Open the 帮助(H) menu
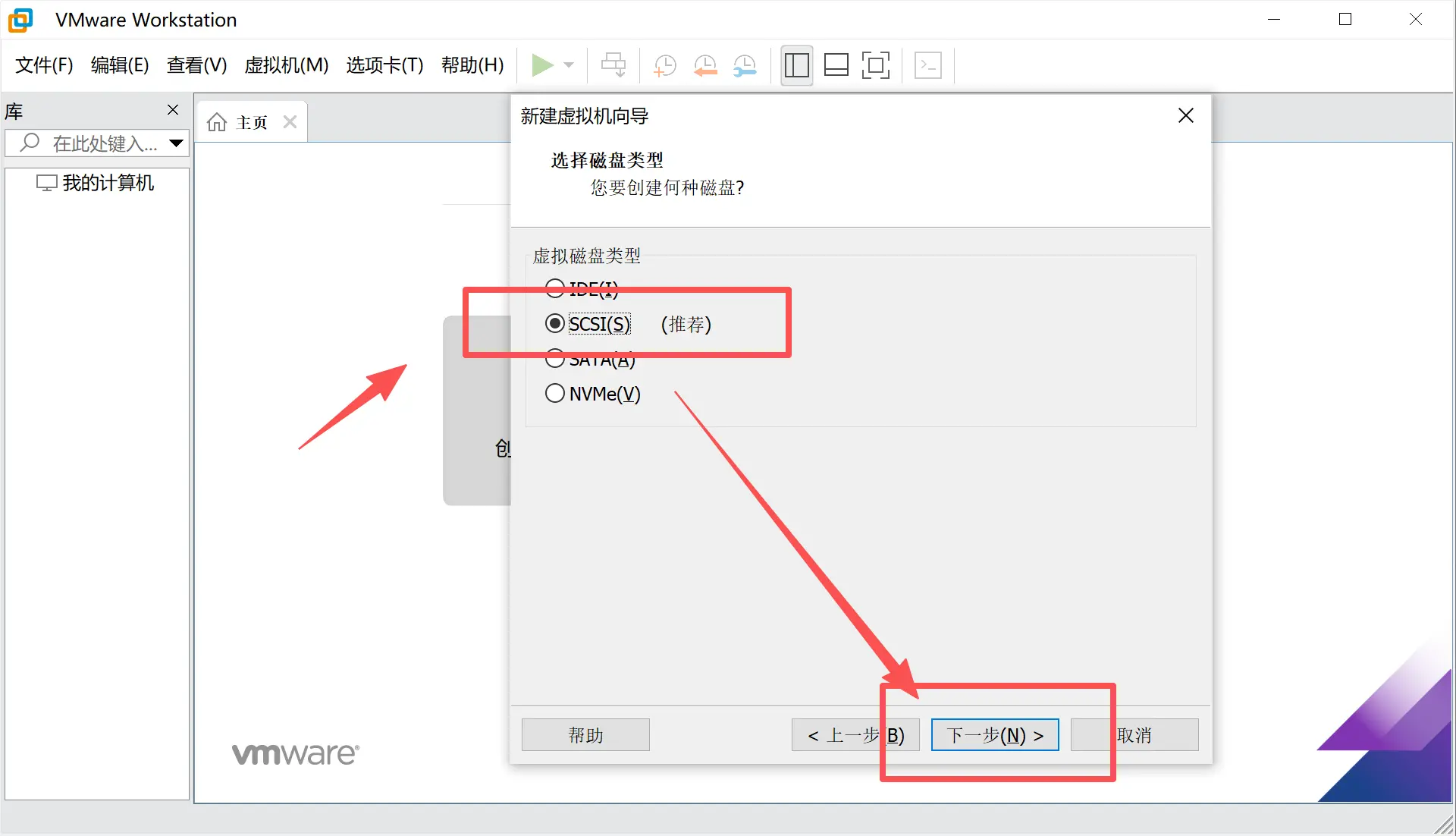The width and height of the screenshot is (1456, 836). point(472,65)
